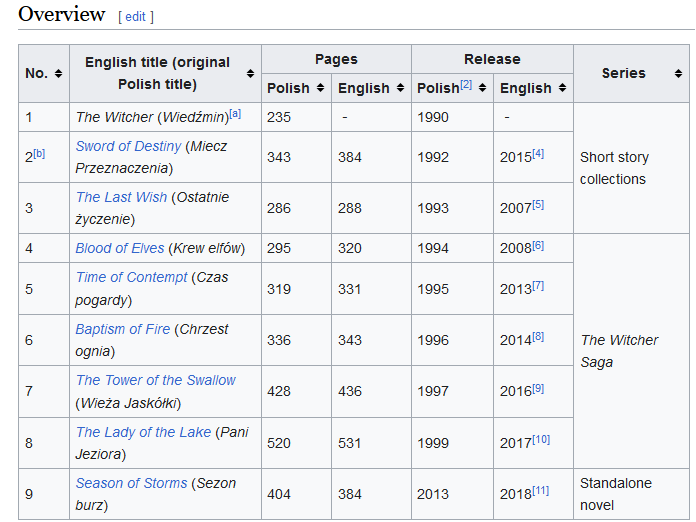Screen dimensions: 696x522
Task: Open the Time of Contempt article
Action: pos(131,277)
